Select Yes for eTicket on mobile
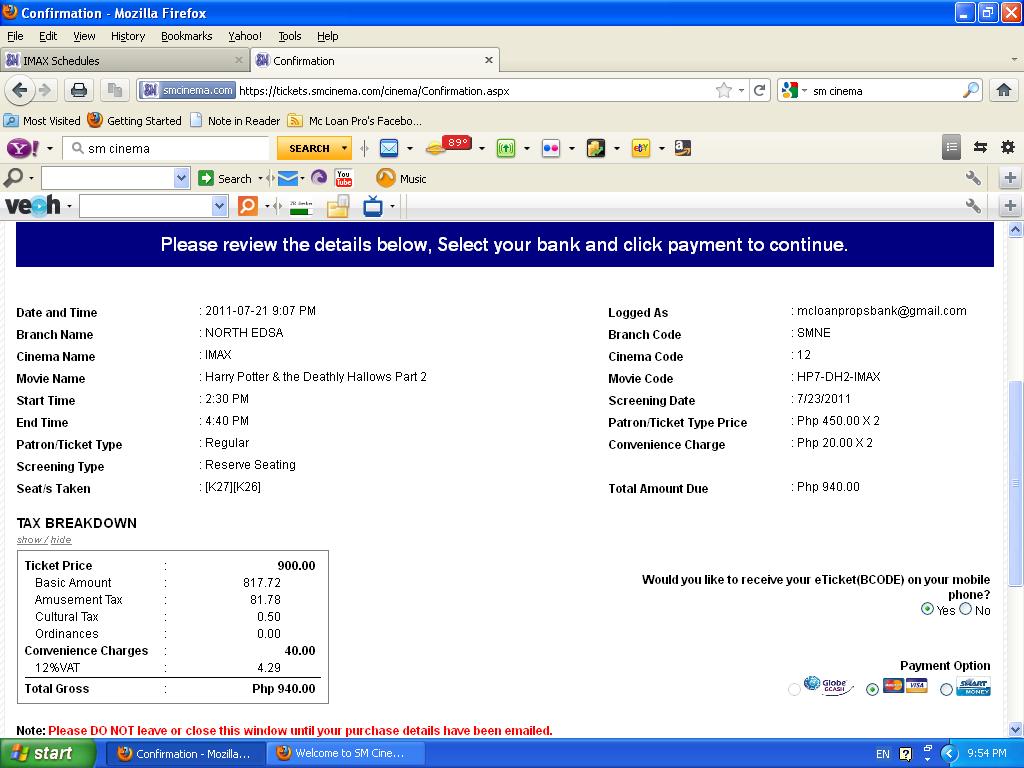The width and height of the screenshot is (1024, 768). tap(926, 609)
